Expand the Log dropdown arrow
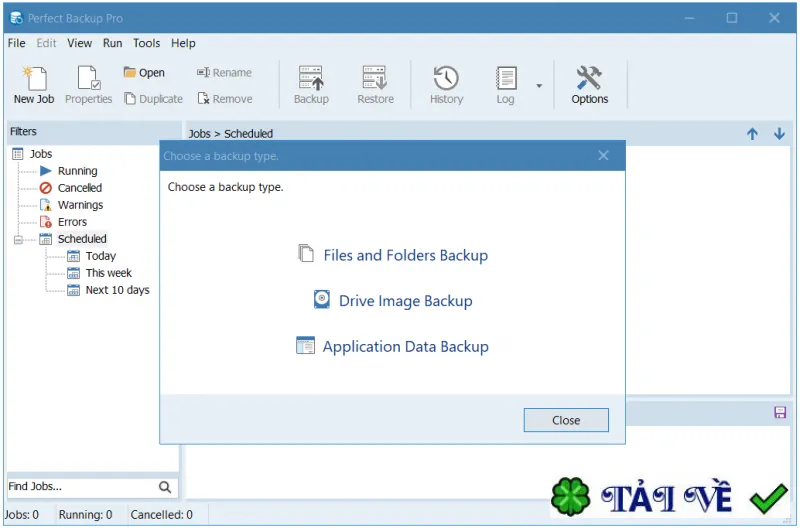Screen dimensions: 800x528 pyautogui.click(x=539, y=86)
